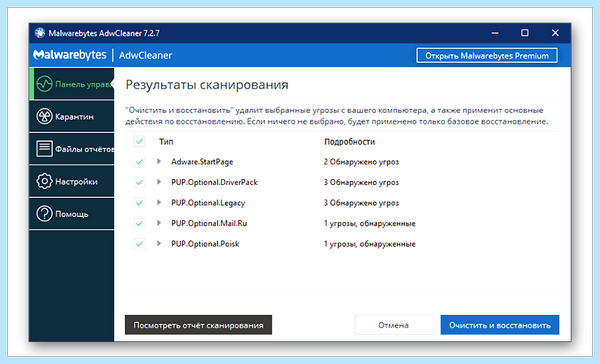This screenshot has height=364, width=600.
Task: Expand the Adware.StartPage threat group
Action: [x=159, y=162]
